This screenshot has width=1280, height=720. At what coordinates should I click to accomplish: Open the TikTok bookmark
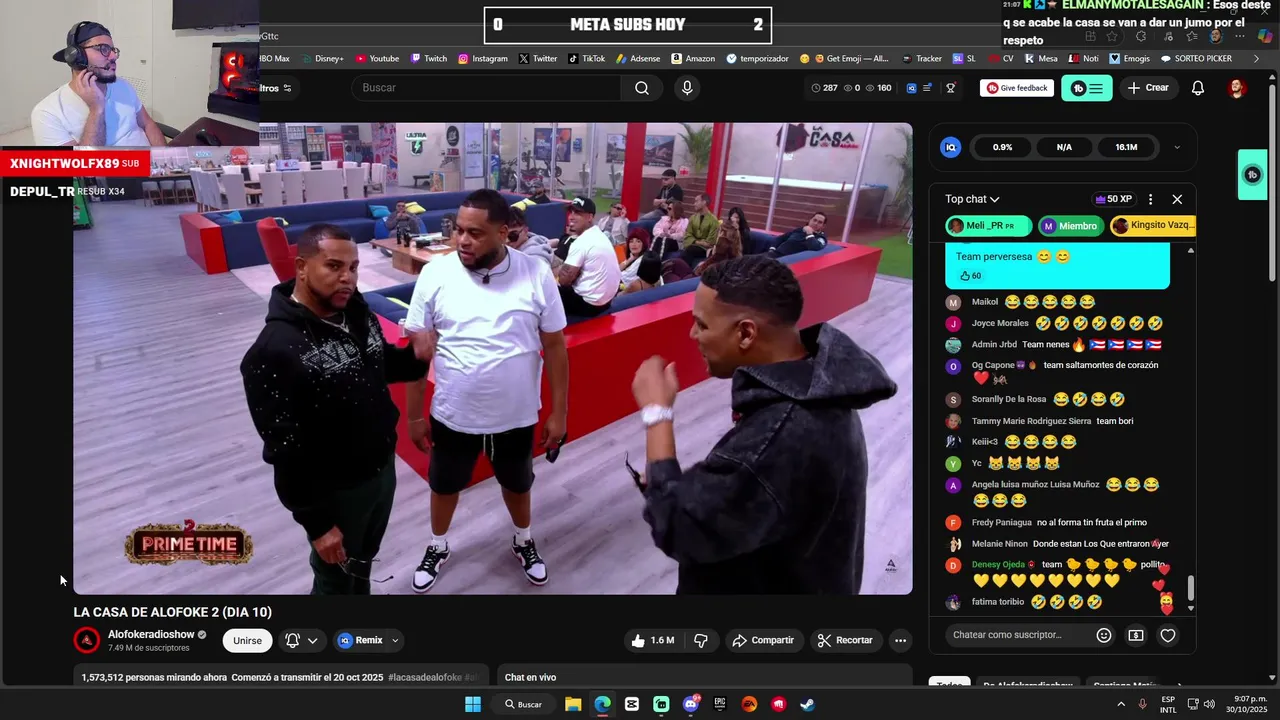pyautogui.click(x=587, y=59)
